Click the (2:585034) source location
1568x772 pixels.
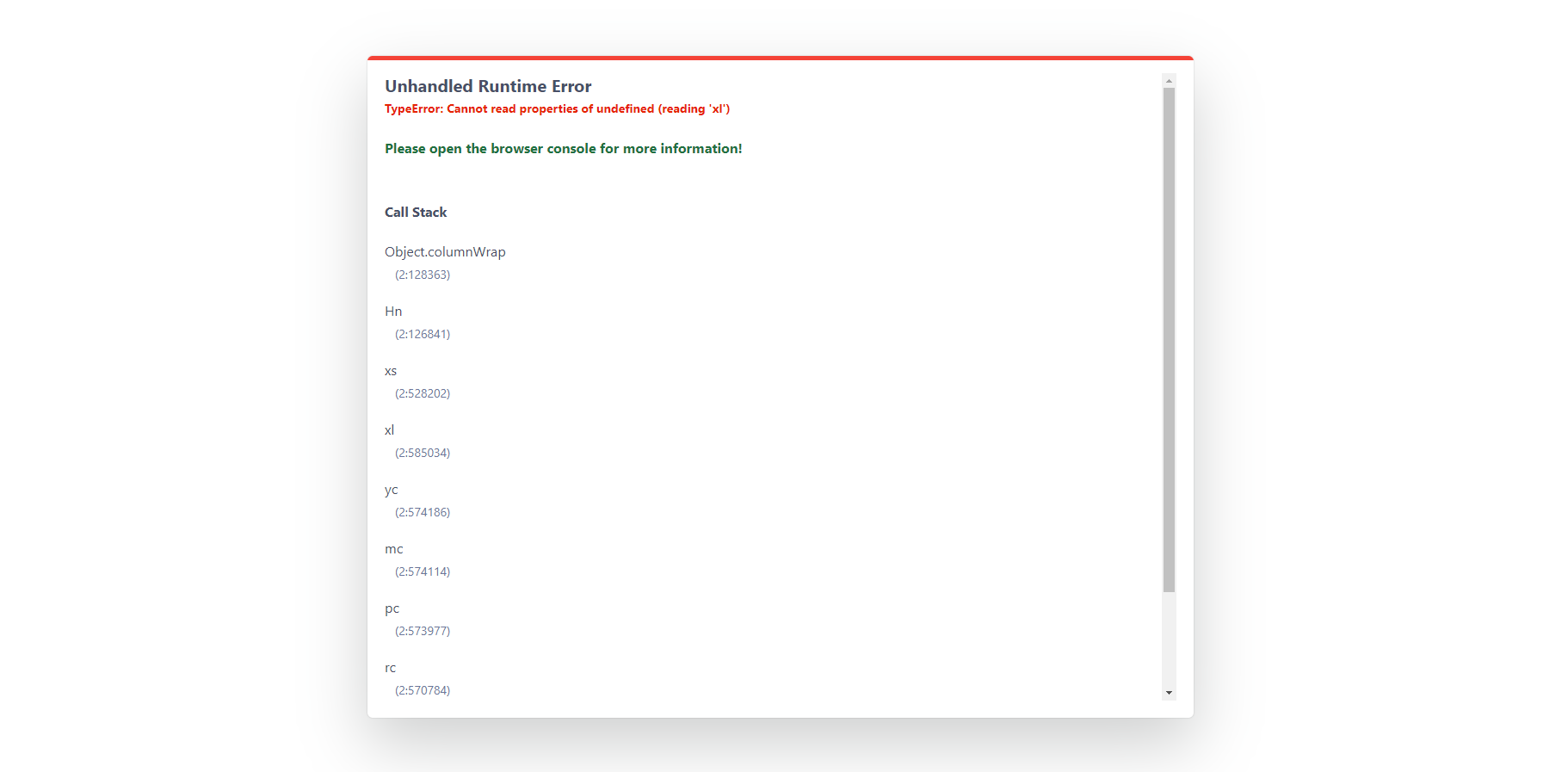pyautogui.click(x=423, y=453)
